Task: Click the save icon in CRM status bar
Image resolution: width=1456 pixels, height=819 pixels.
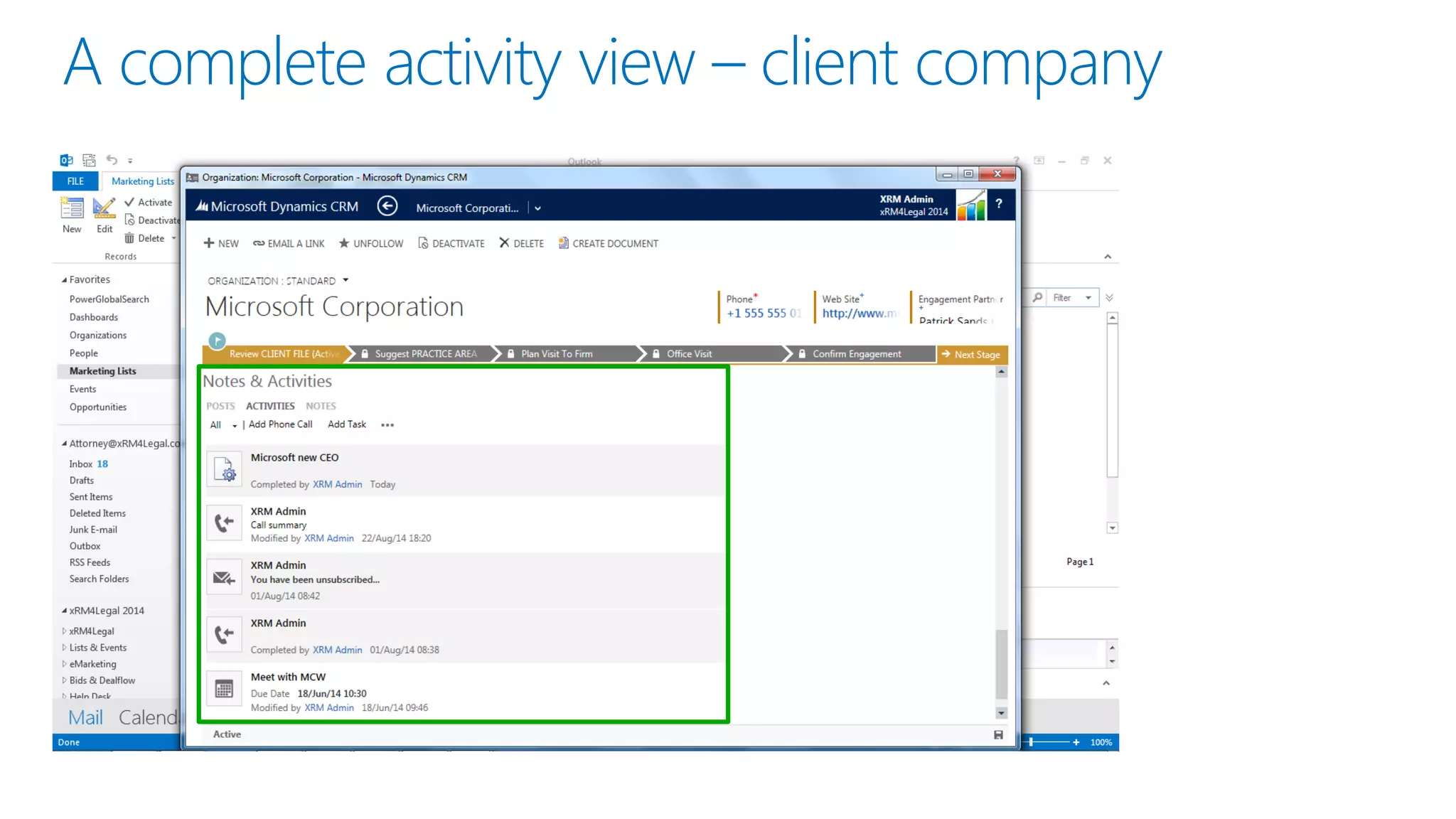Action: [998, 734]
